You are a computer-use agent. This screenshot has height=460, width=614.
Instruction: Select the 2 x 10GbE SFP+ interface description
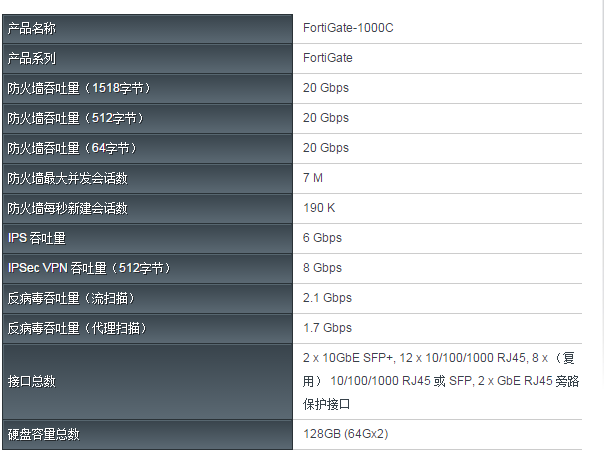click(441, 381)
